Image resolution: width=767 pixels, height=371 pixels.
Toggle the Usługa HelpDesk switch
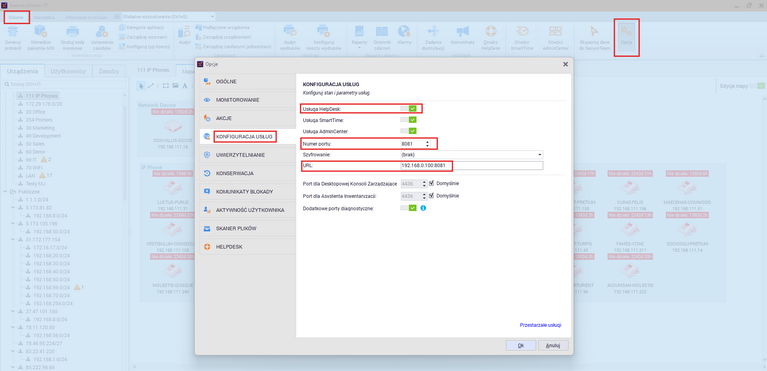click(x=408, y=109)
